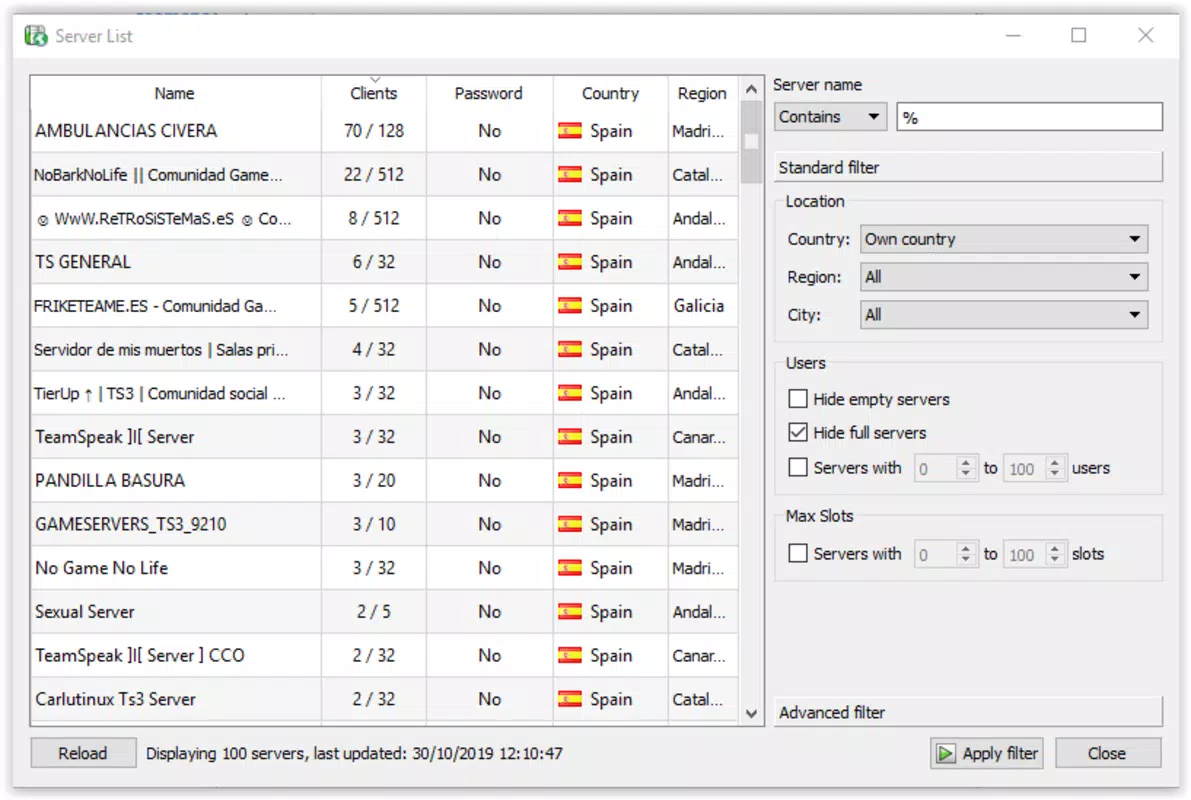Click the Close button at bottom right
The width and height of the screenshot is (1191, 800).
tap(1107, 754)
